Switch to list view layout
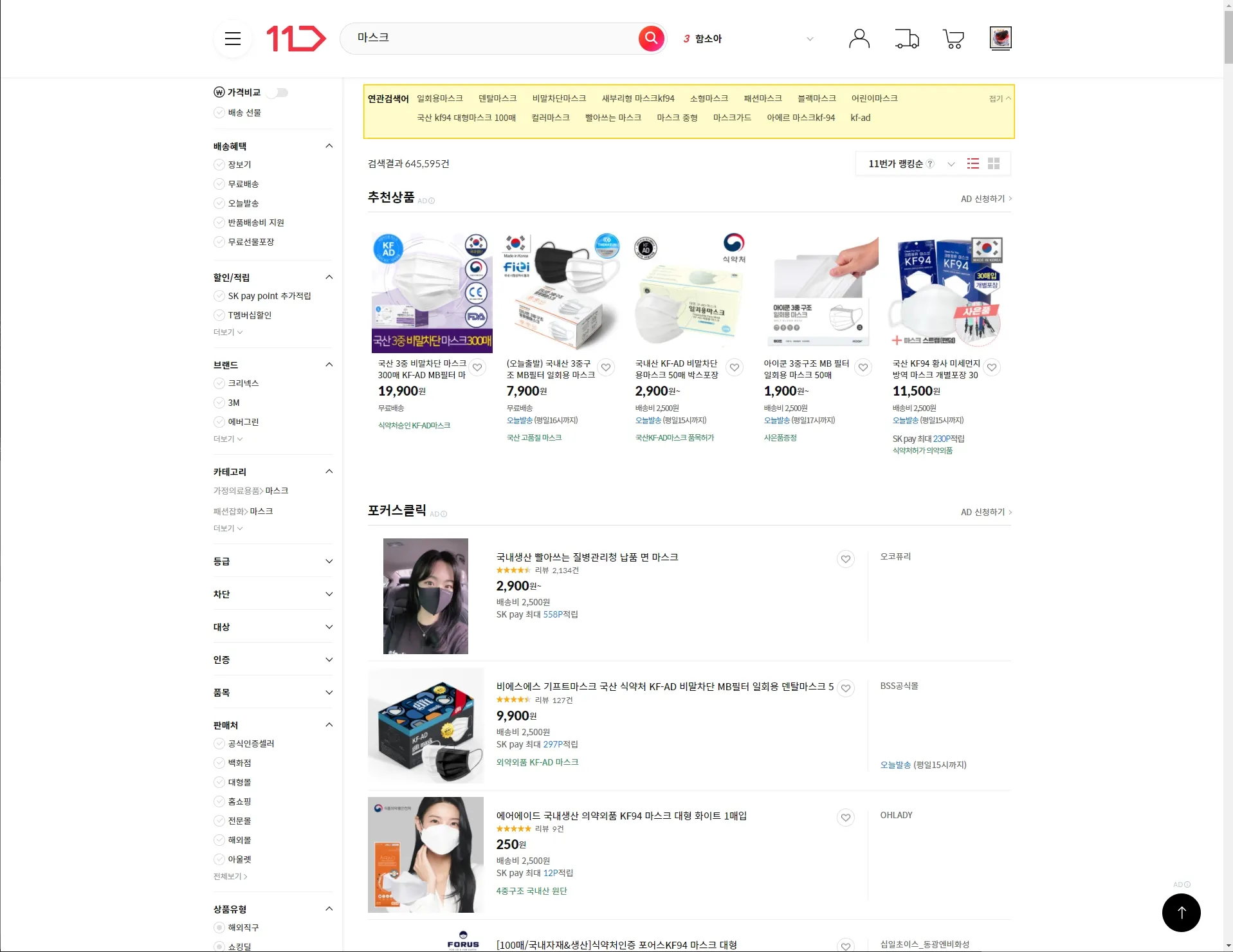 (973, 163)
